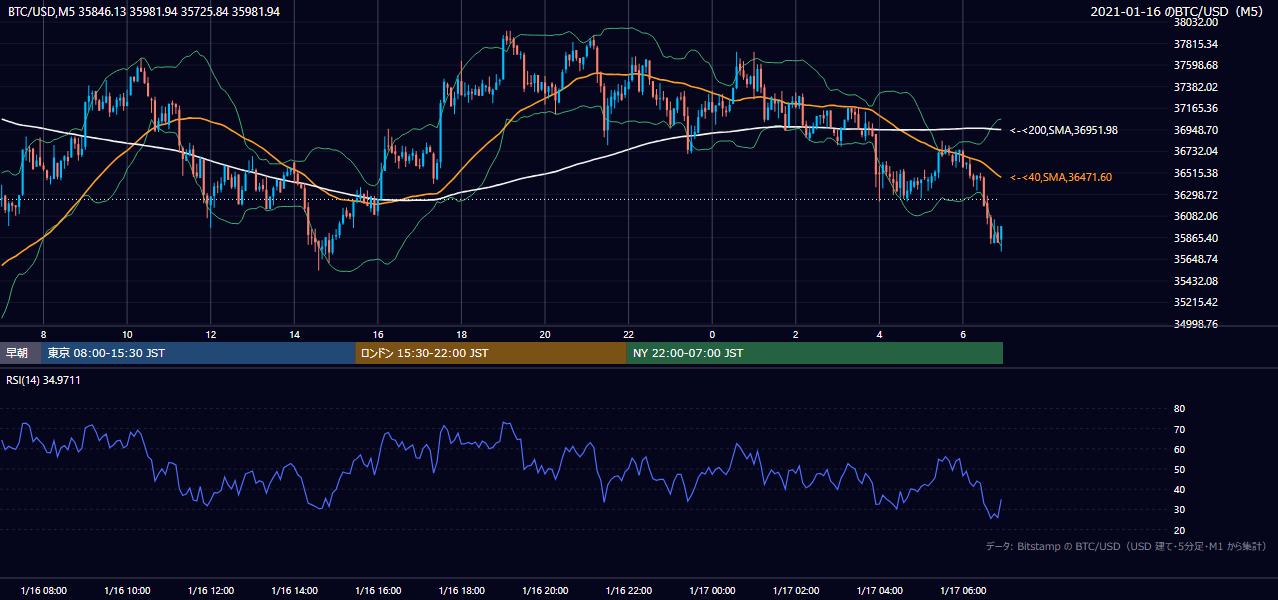
Task: Click hour tick 8 under price chart
Action: [43, 334]
